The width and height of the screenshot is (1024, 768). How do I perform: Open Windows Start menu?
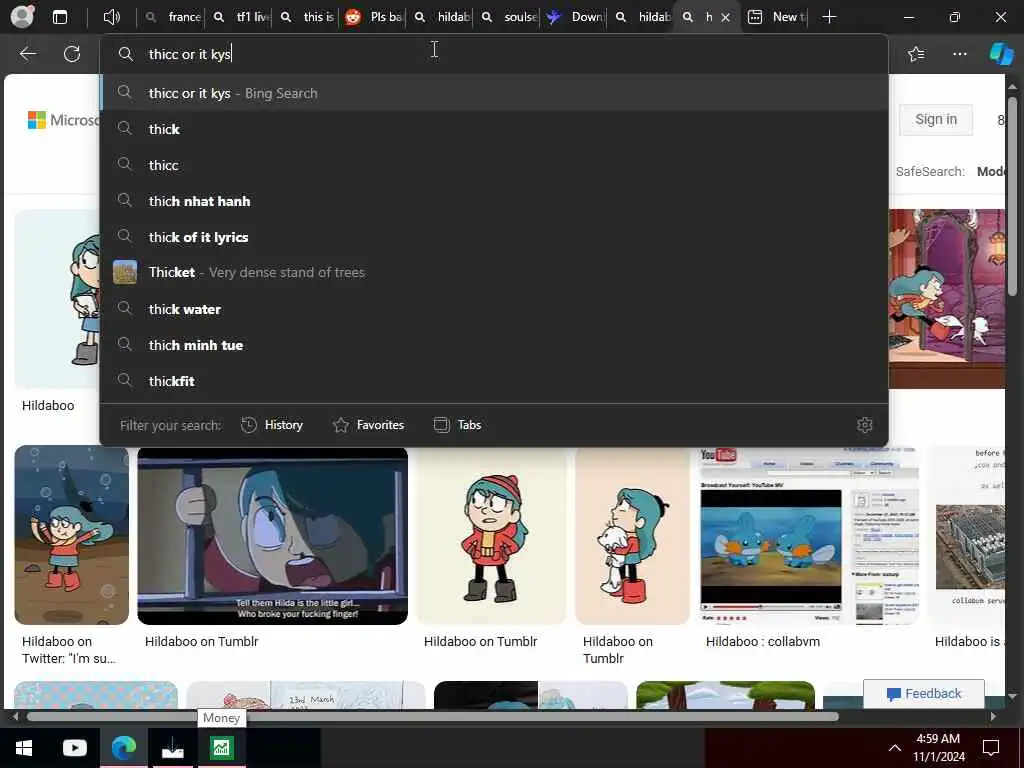(x=24, y=748)
